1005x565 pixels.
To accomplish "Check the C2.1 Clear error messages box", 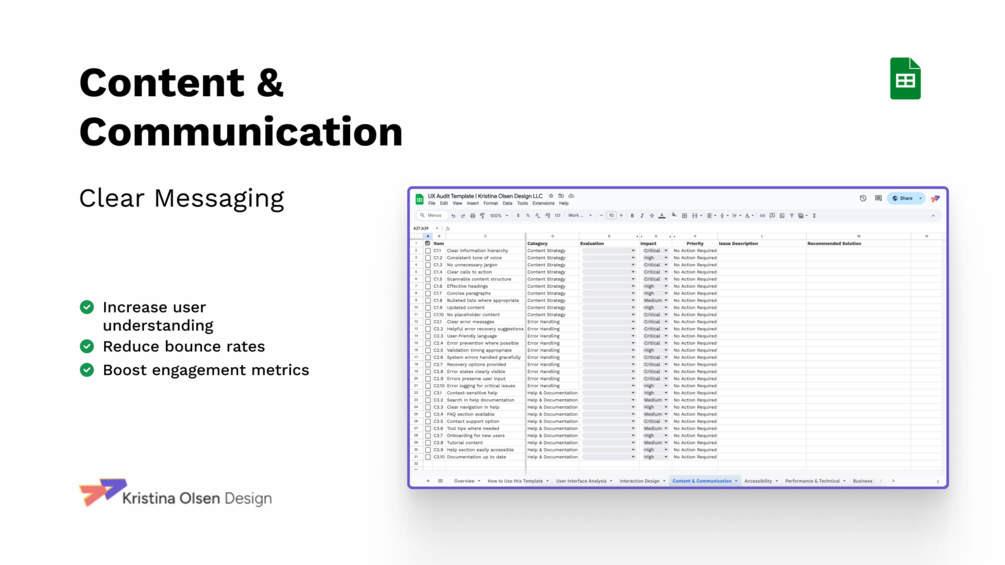I will coord(428,322).
